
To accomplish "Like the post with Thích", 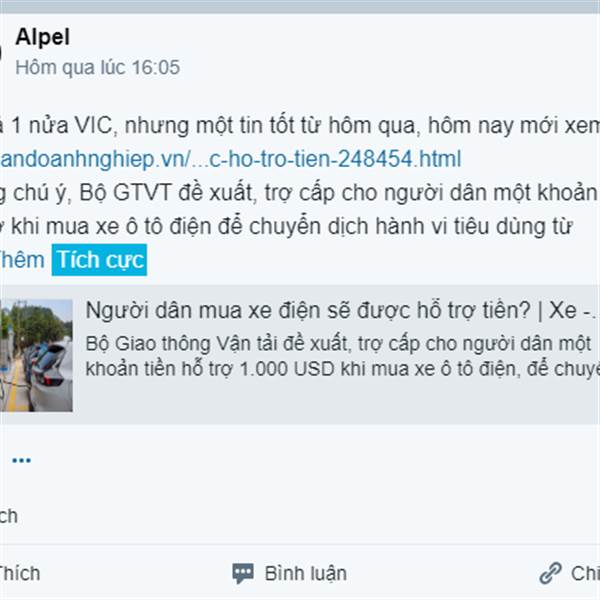I will pyautogui.click(x=19, y=573).
